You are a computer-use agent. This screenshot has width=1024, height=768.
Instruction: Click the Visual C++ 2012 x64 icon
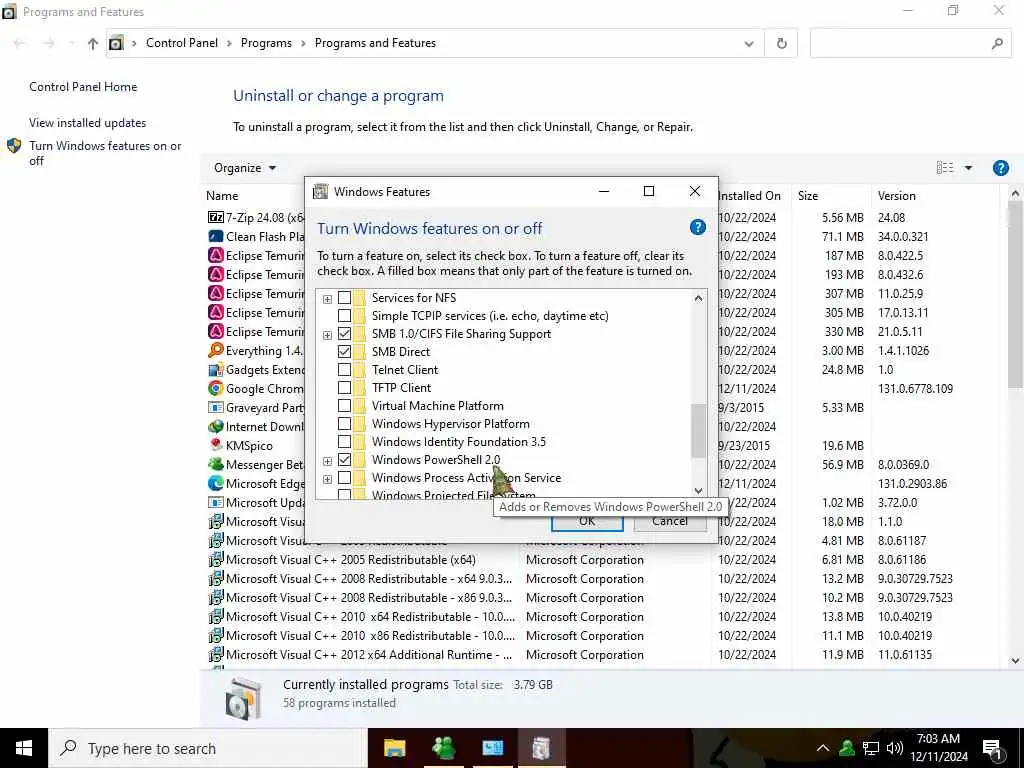pyautogui.click(x=216, y=654)
